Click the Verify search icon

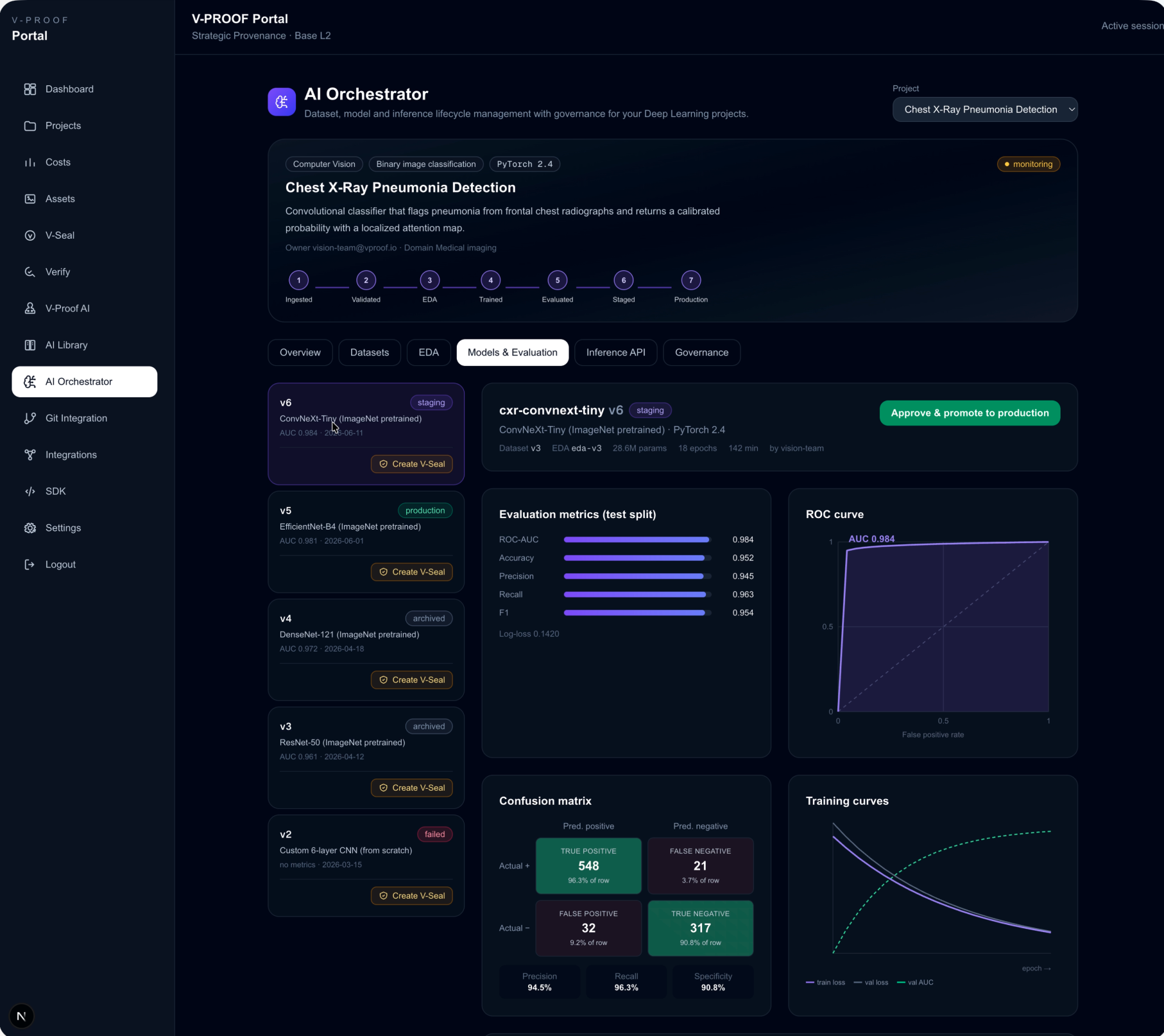[30, 272]
